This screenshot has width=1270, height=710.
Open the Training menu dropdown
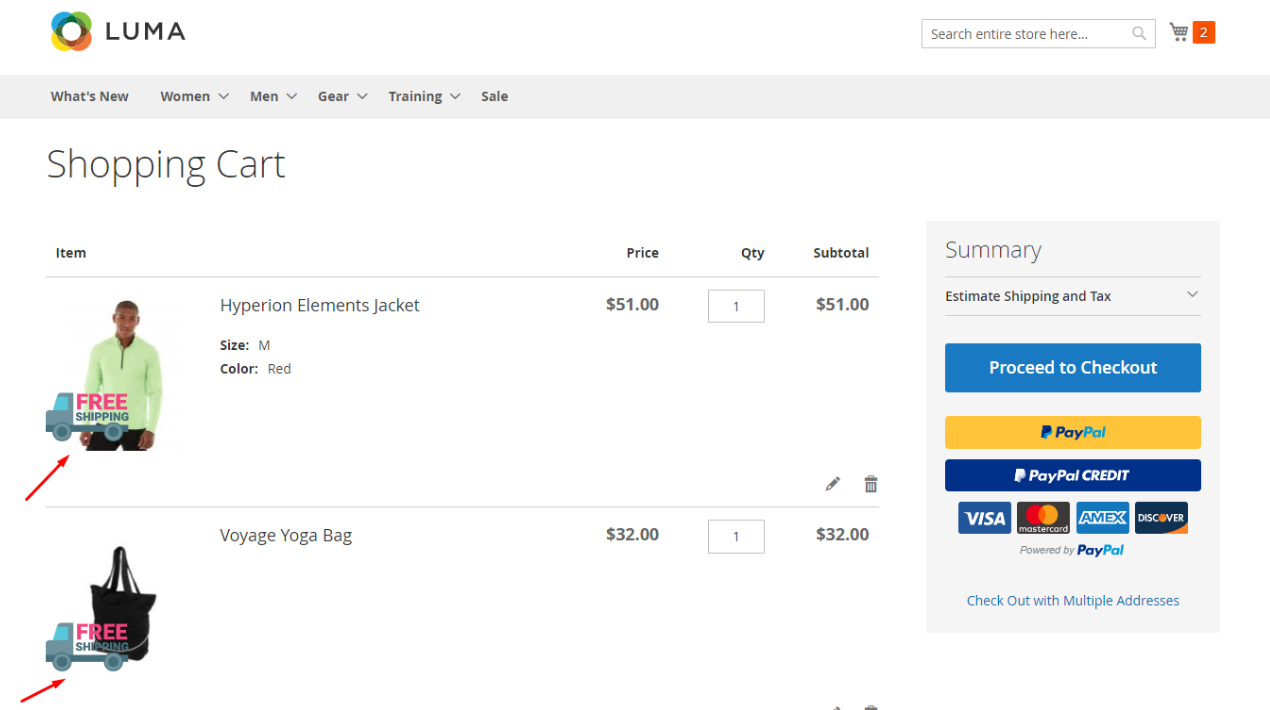pyautogui.click(x=424, y=96)
